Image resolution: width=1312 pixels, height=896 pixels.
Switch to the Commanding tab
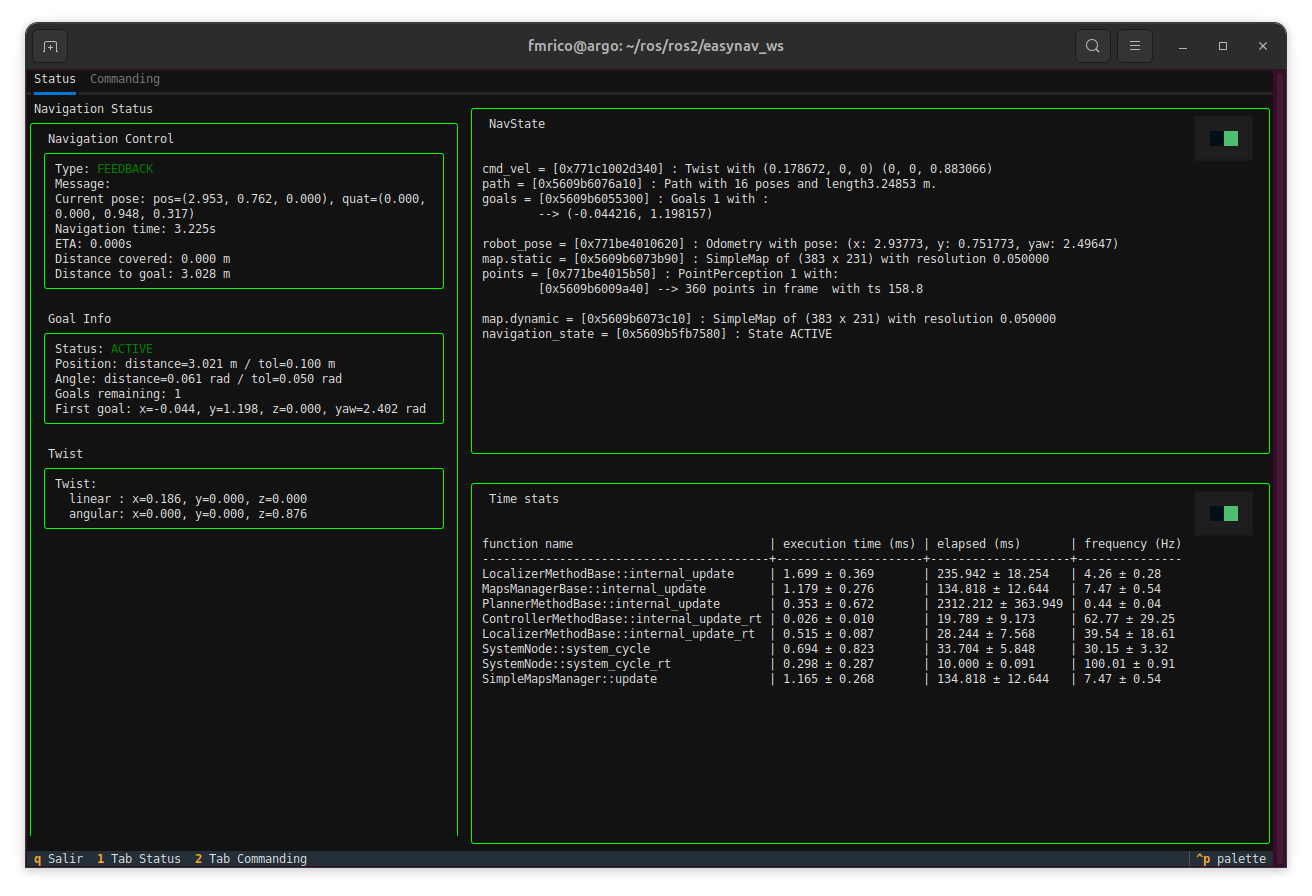point(125,79)
